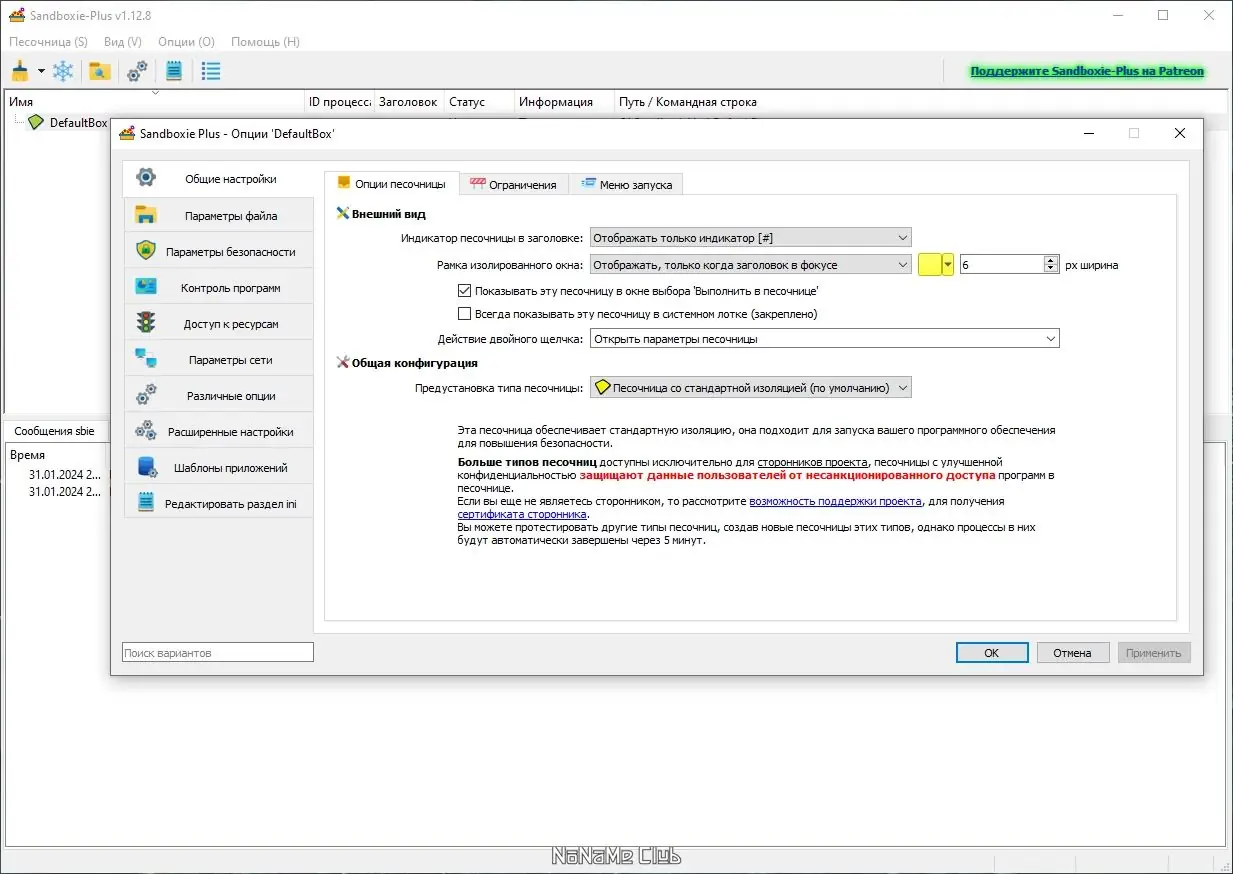Click the folder browse icon in main toolbar

coord(99,71)
